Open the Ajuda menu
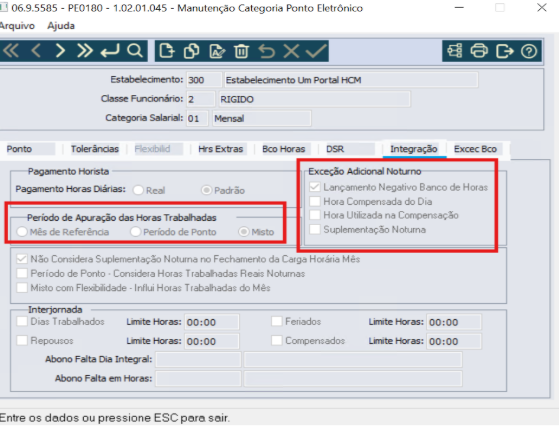 [61, 26]
